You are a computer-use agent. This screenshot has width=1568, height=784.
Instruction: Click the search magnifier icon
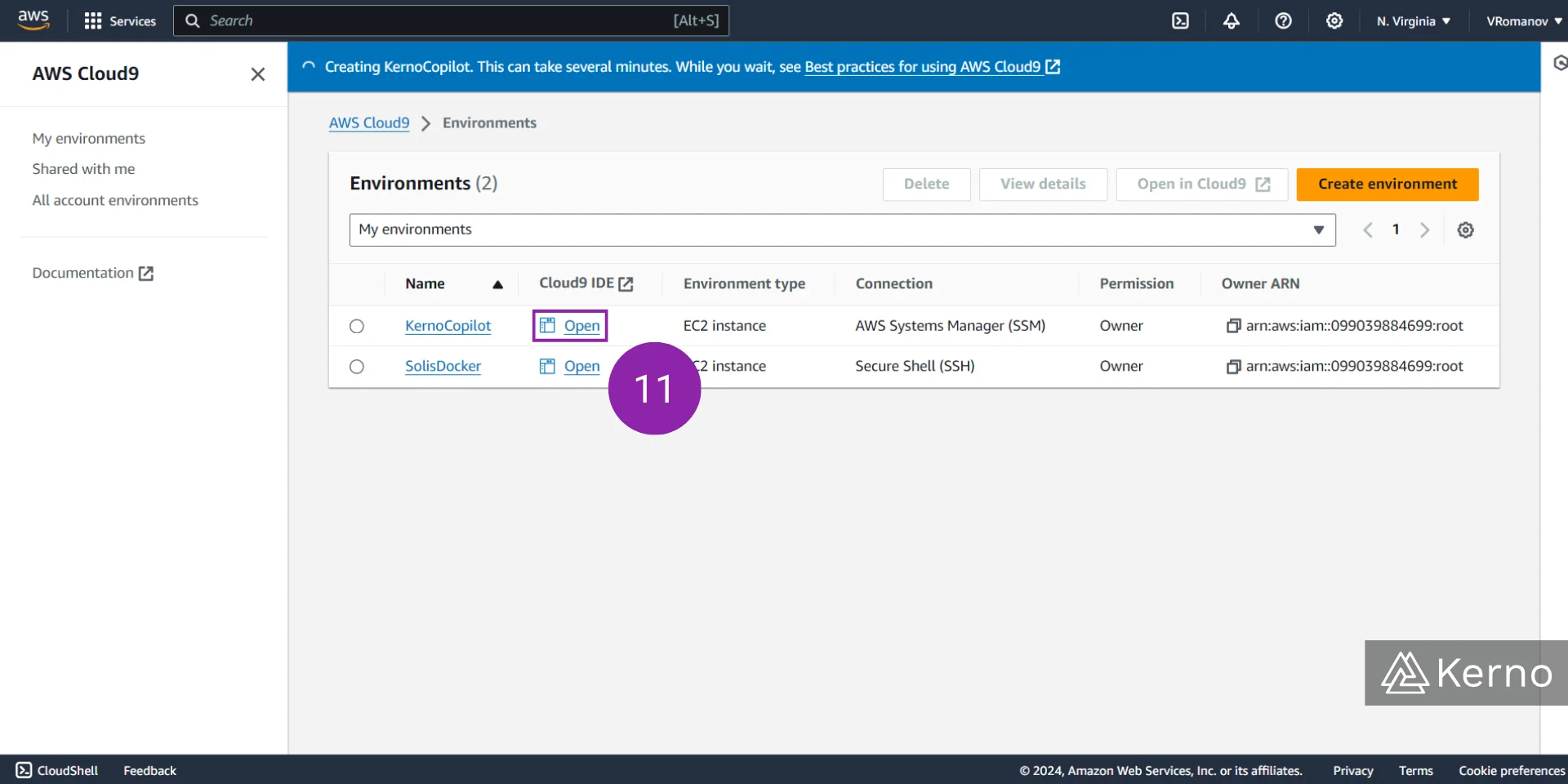pyautogui.click(x=193, y=20)
